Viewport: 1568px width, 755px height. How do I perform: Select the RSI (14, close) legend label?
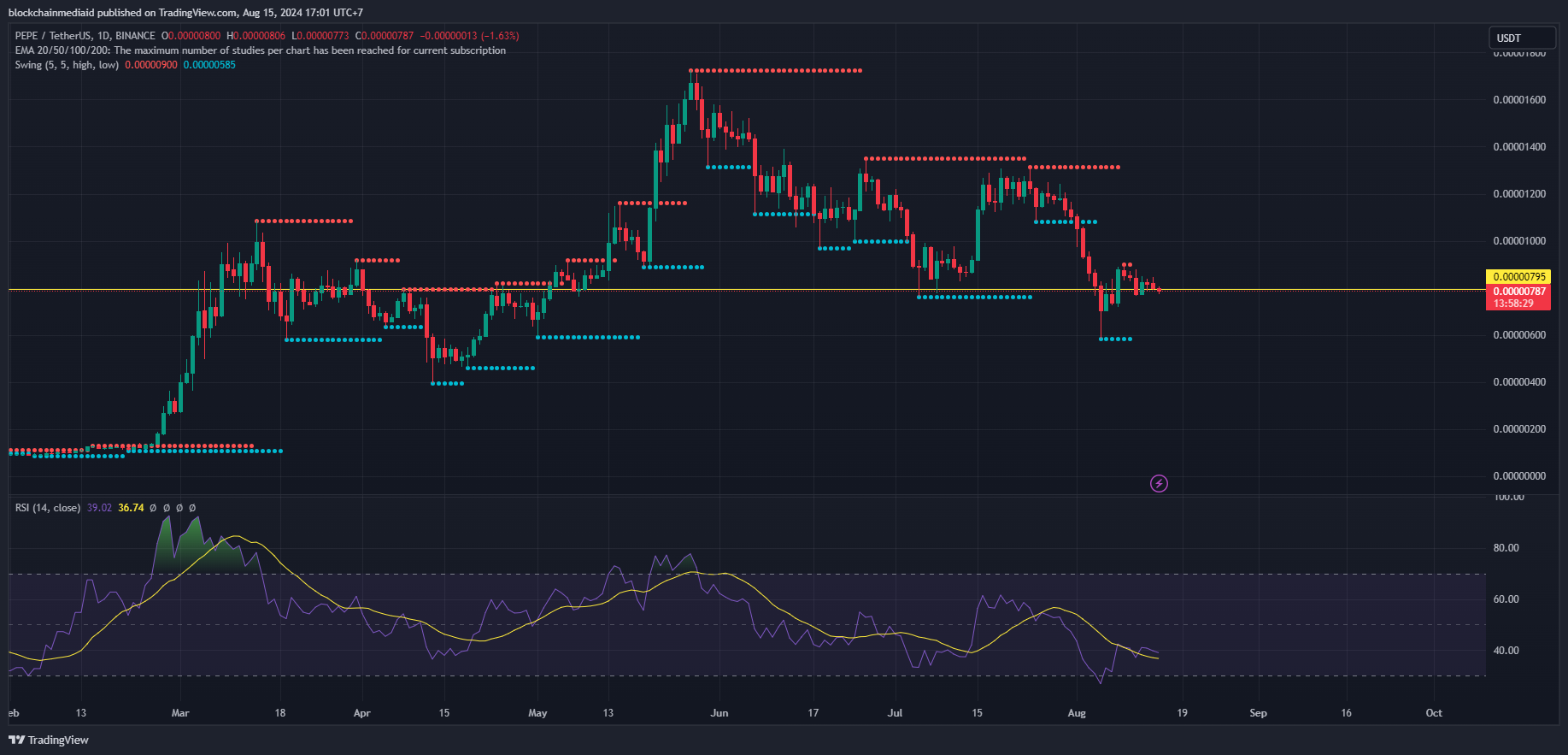48,508
